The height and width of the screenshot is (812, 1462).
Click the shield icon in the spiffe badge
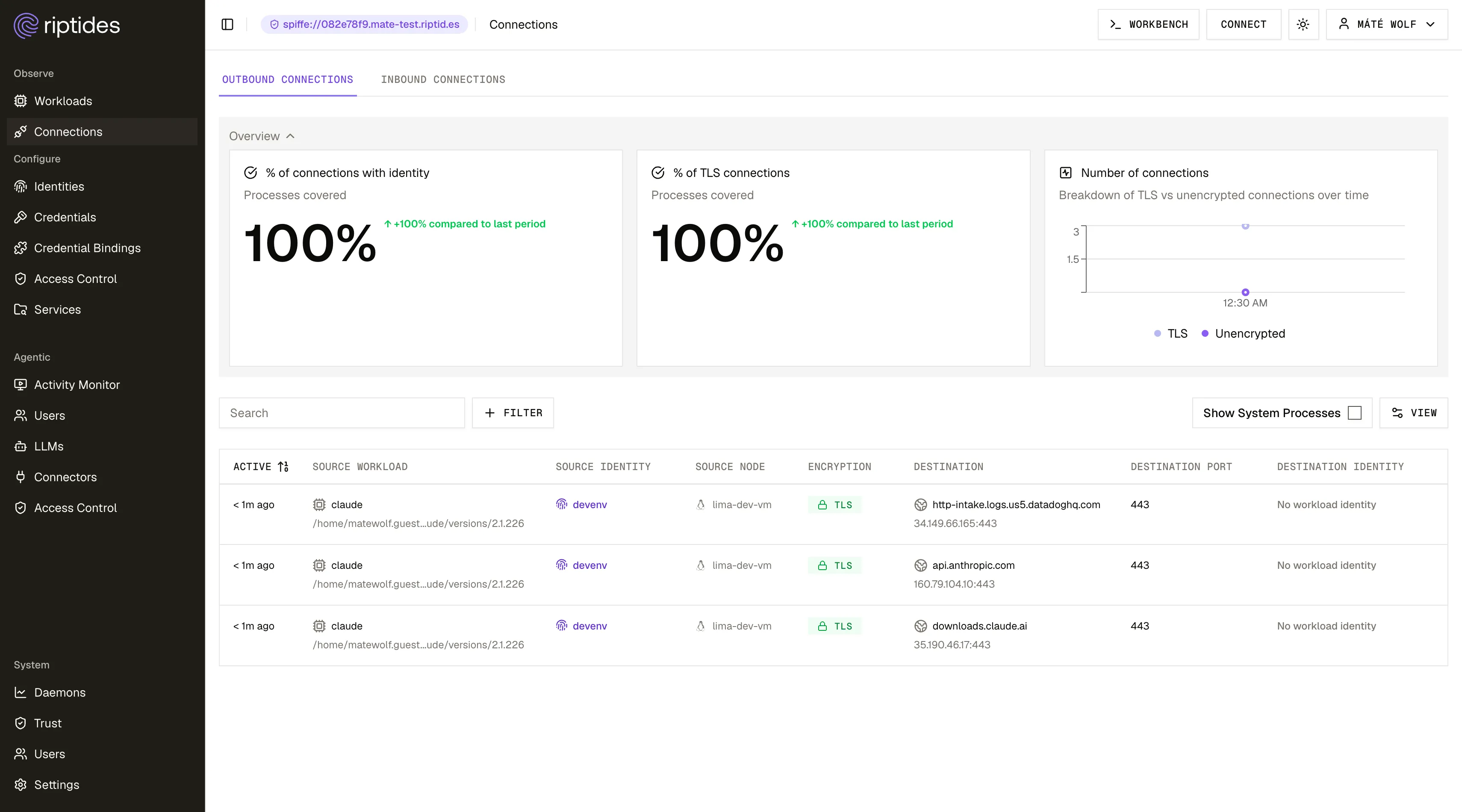[x=274, y=24]
